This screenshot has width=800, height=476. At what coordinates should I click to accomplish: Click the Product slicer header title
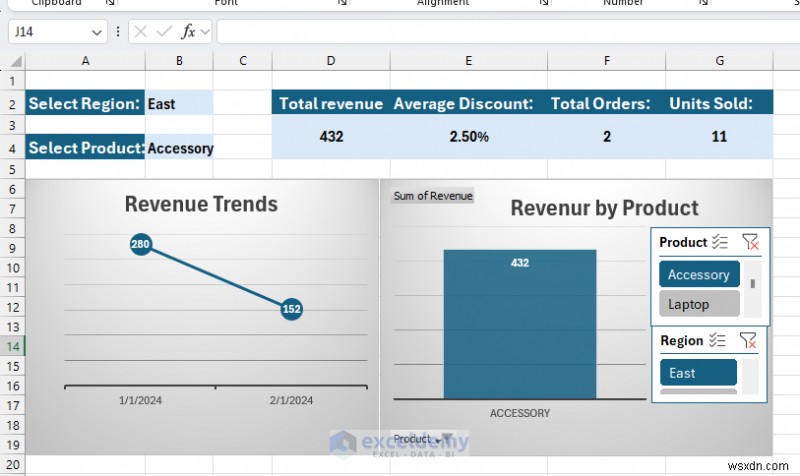(x=683, y=242)
